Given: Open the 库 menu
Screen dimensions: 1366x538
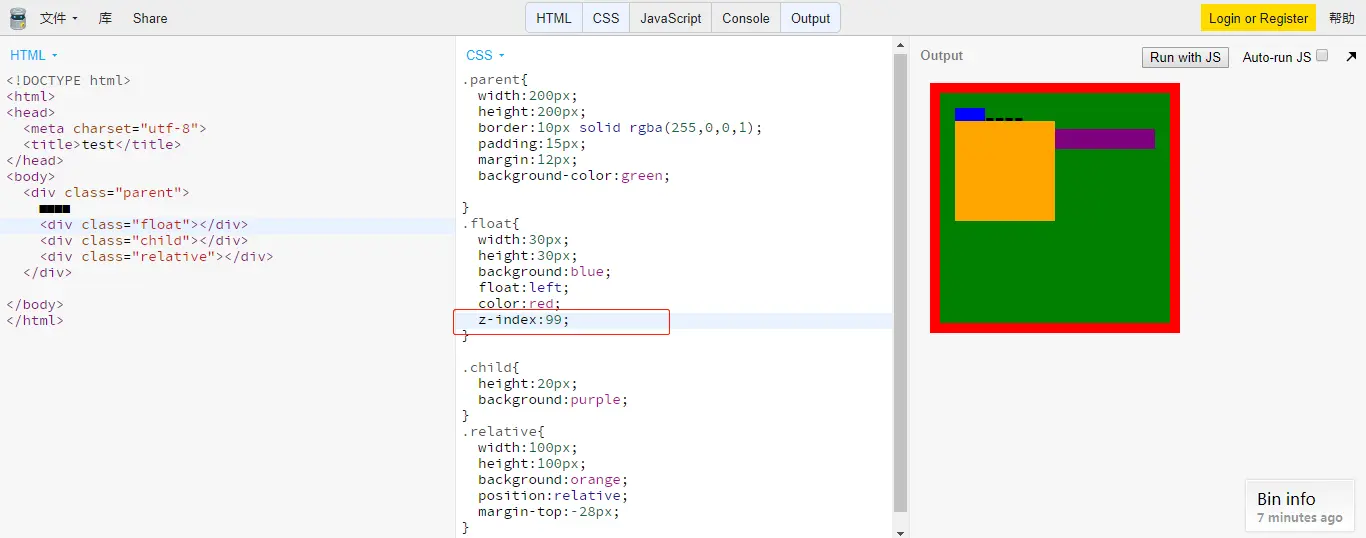Looking at the screenshot, I should tap(106, 18).
